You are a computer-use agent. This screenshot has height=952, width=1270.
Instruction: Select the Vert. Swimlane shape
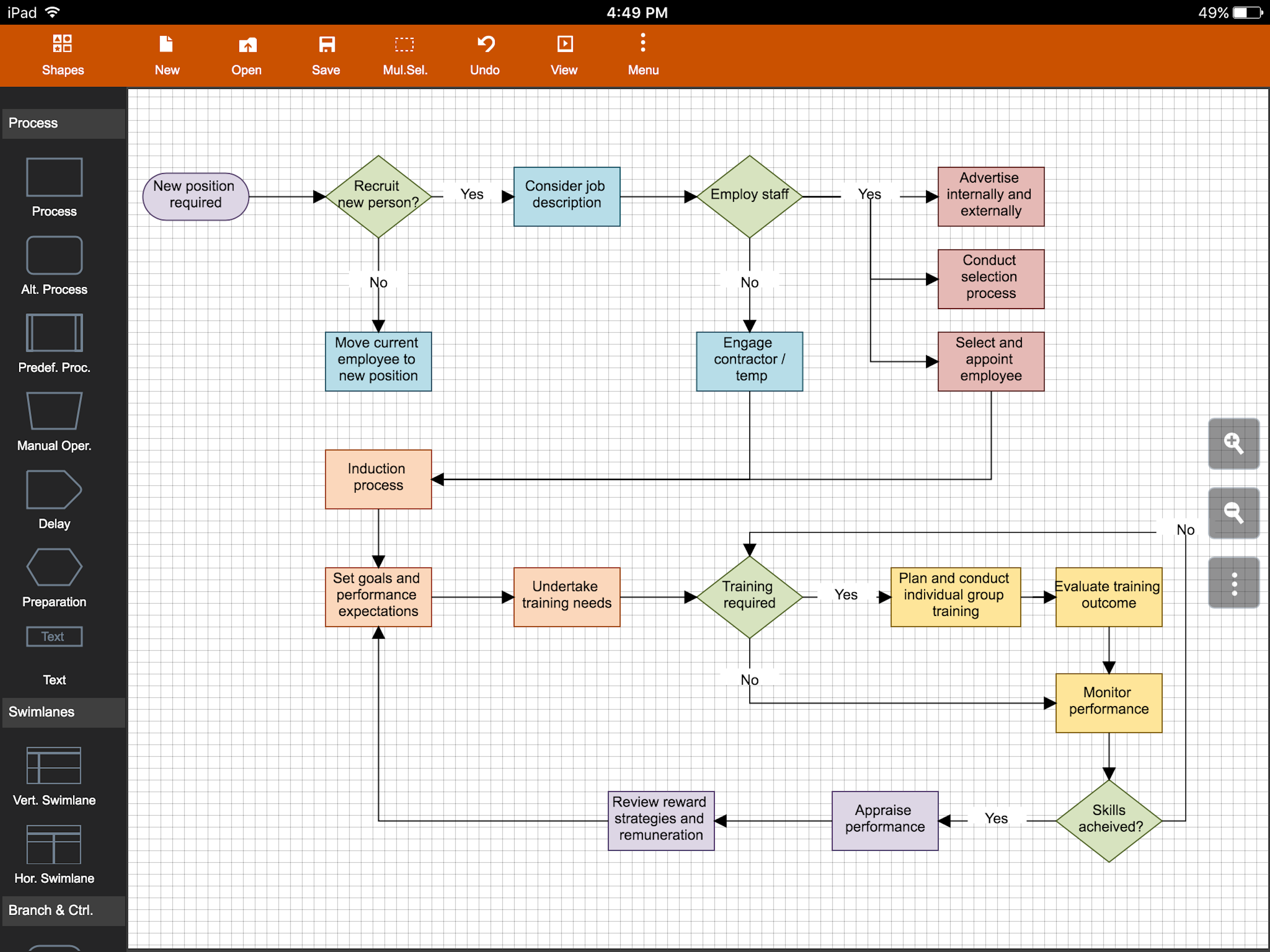pyautogui.click(x=54, y=766)
